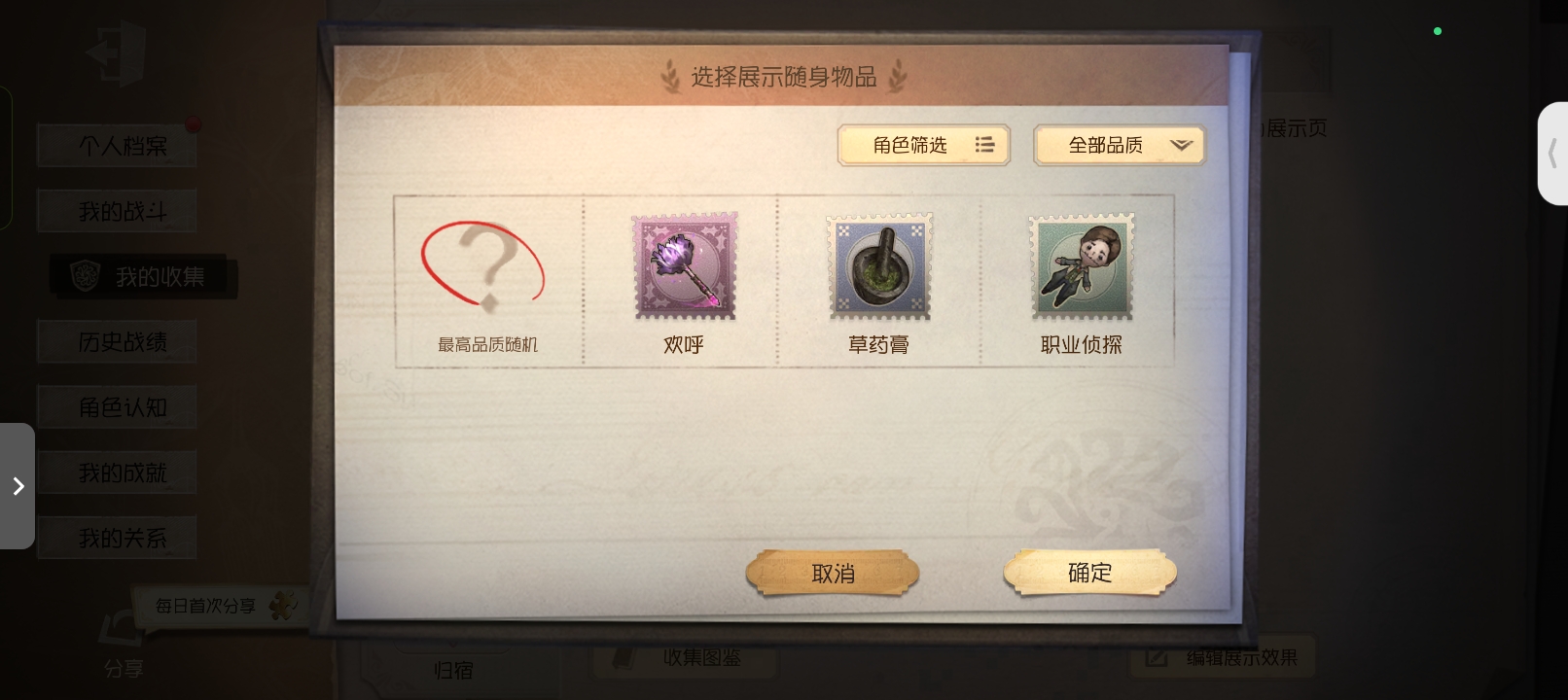Pick the 职业侦探 detective doll stamp
The image size is (1568, 700).
(x=1082, y=267)
